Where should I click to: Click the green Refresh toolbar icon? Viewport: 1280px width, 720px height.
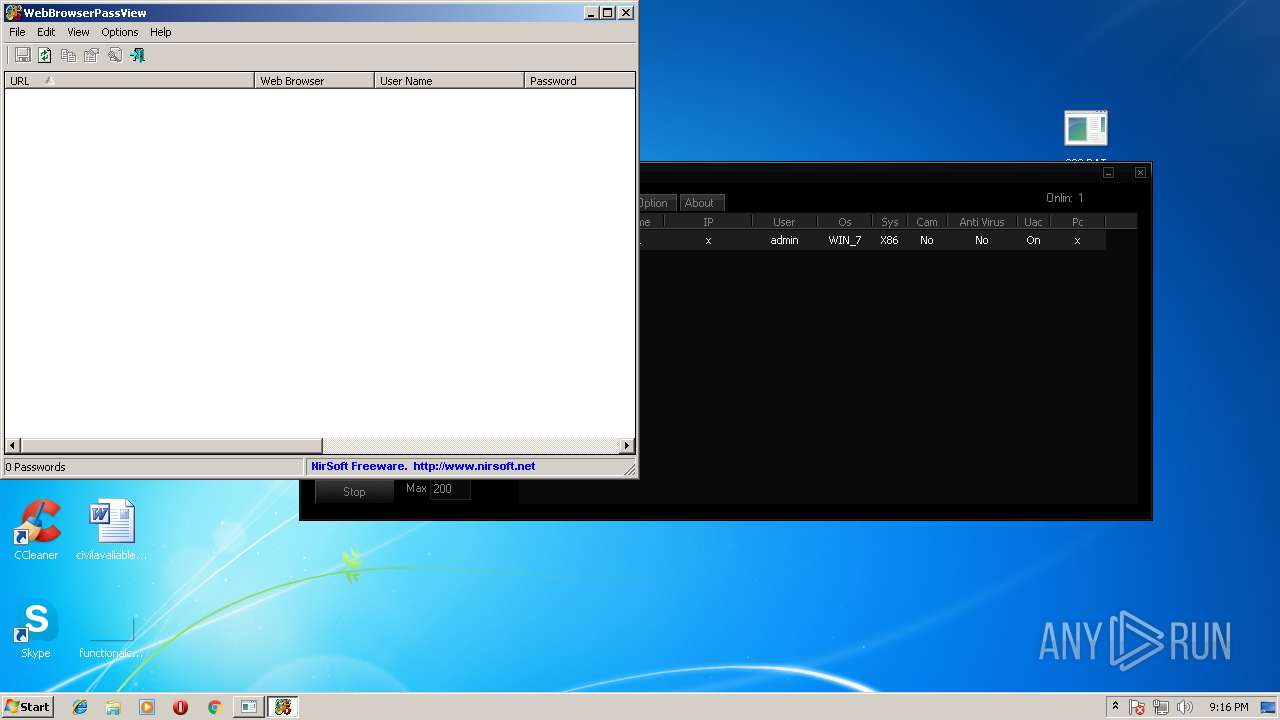tap(45, 56)
